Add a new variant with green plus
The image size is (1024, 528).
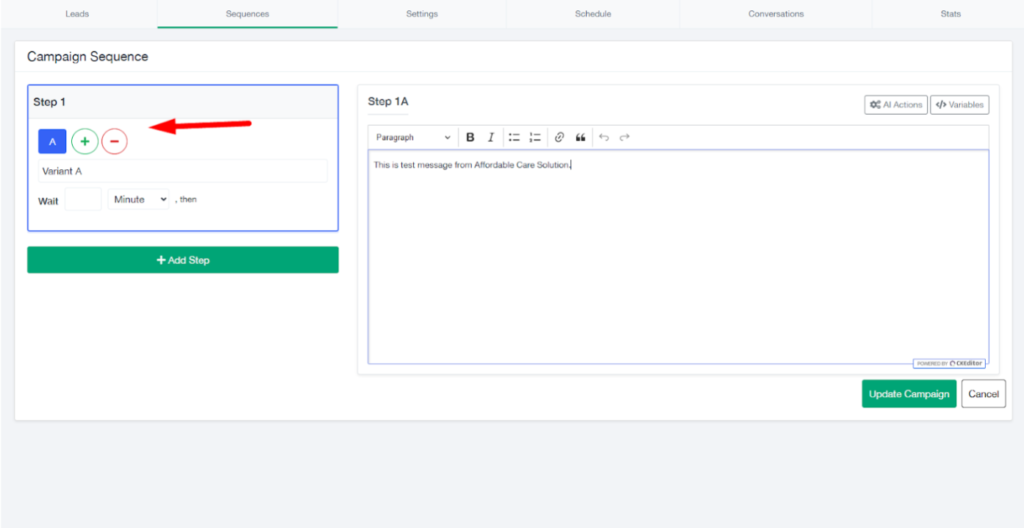click(x=85, y=142)
